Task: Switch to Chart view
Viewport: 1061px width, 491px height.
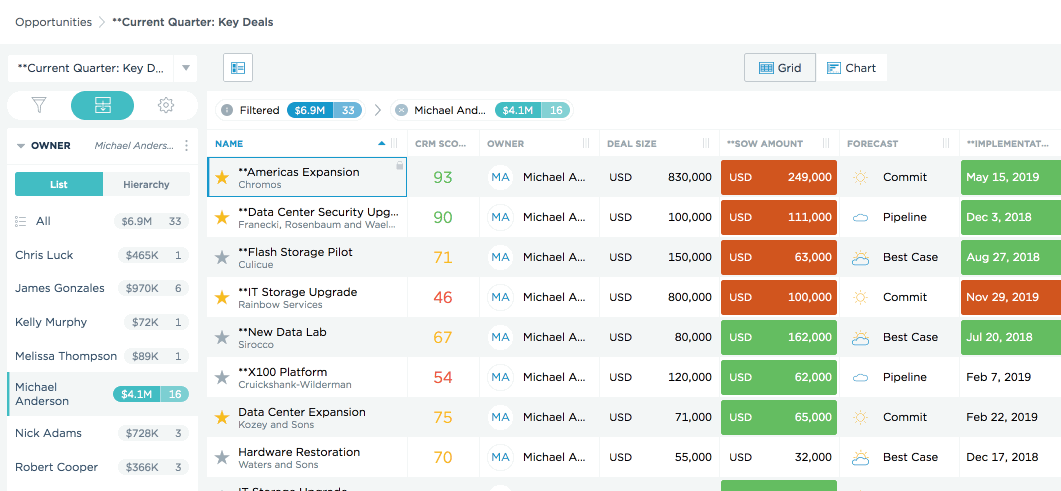Action: pos(851,68)
